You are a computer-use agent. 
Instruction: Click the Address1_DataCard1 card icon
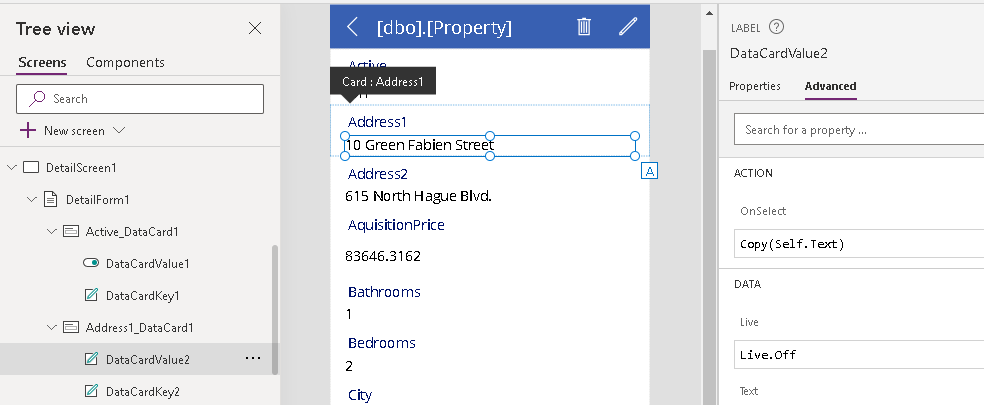(71, 327)
